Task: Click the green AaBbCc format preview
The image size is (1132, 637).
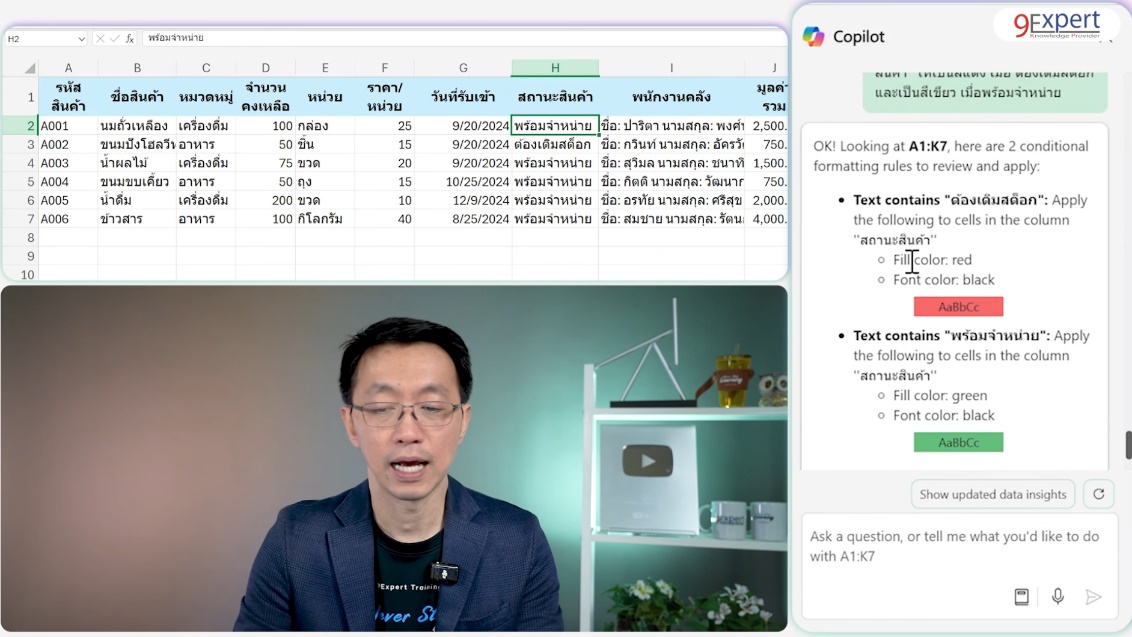Action: 958,442
